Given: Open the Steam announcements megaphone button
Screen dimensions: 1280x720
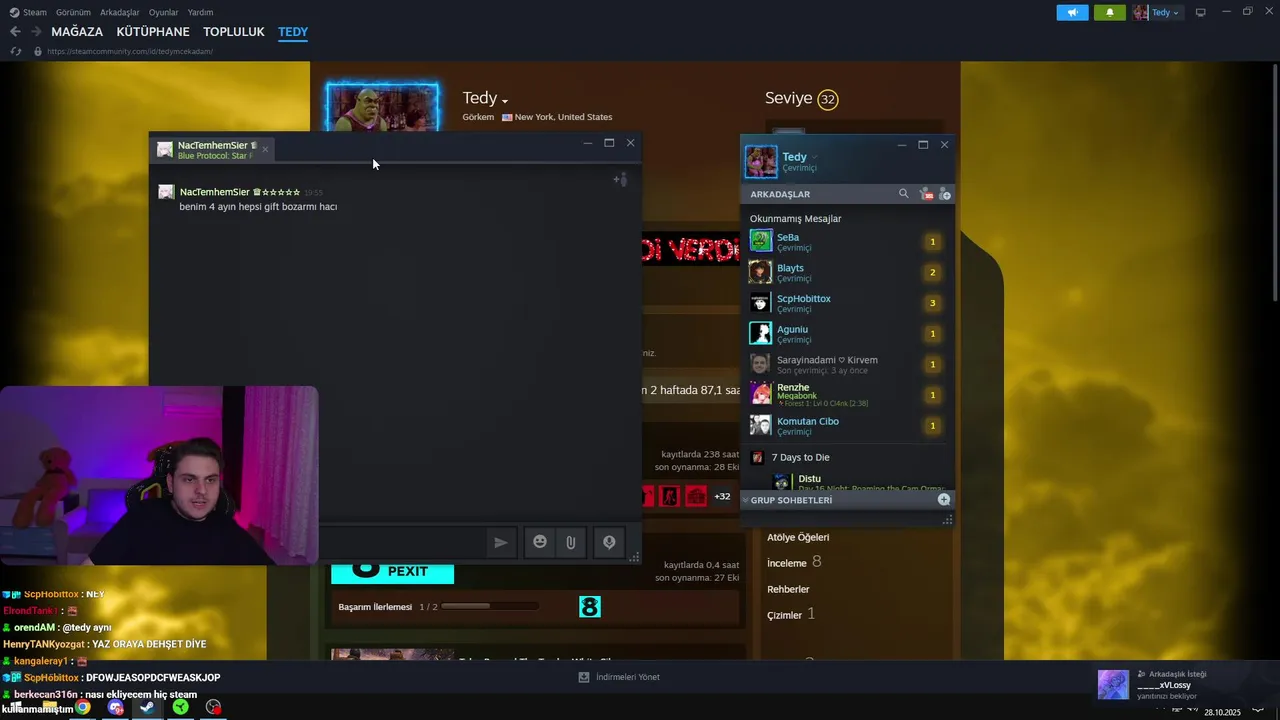Looking at the screenshot, I should [x=1072, y=12].
